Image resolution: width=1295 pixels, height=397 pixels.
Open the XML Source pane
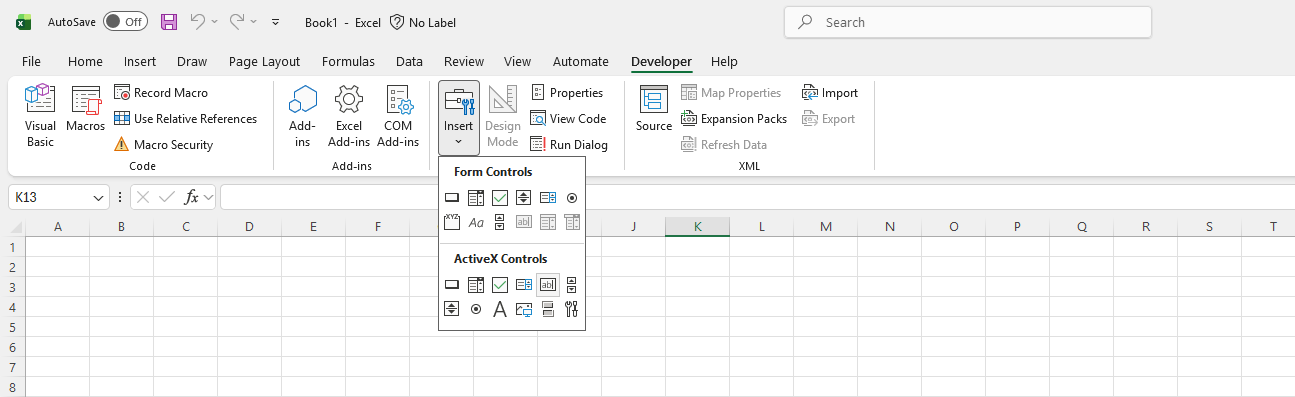point(654,109)
